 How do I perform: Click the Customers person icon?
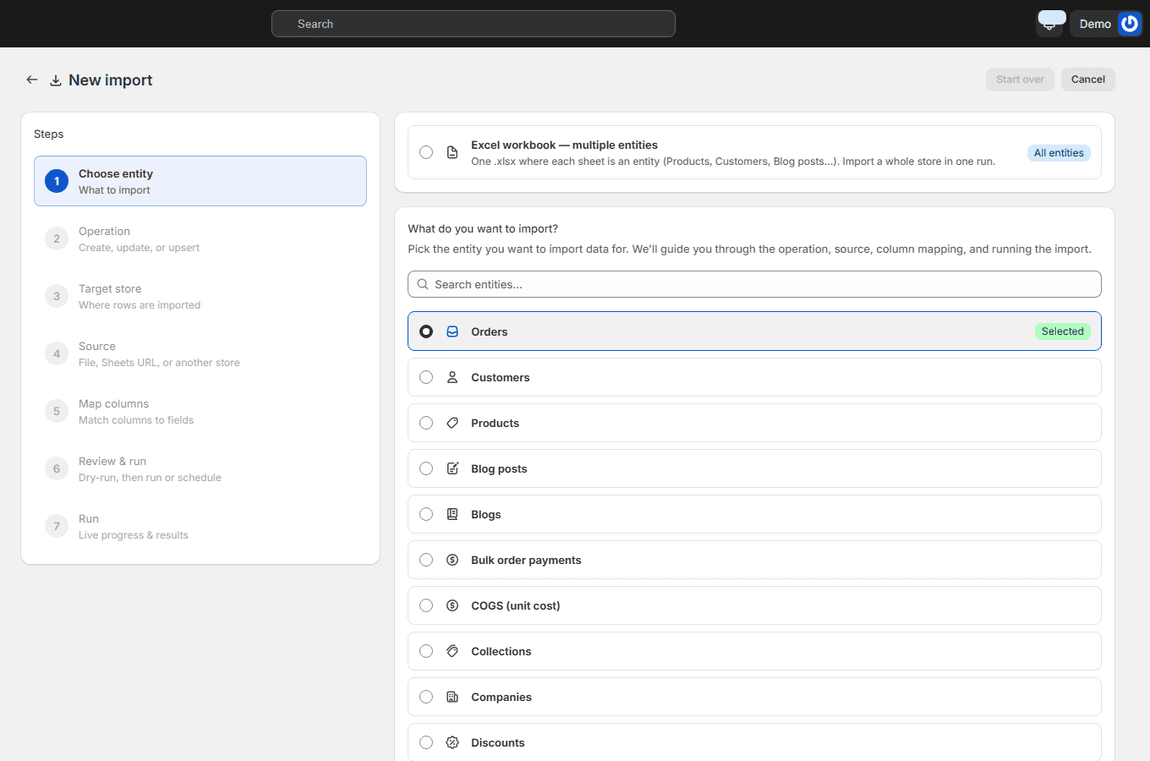[x=453, y=377]
